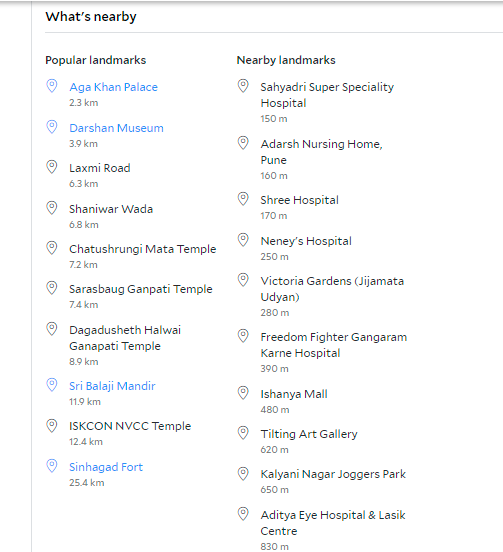503x552 pixels.
Task: Open the Aga Khan Palace link
Action: (x=113, y=87)
